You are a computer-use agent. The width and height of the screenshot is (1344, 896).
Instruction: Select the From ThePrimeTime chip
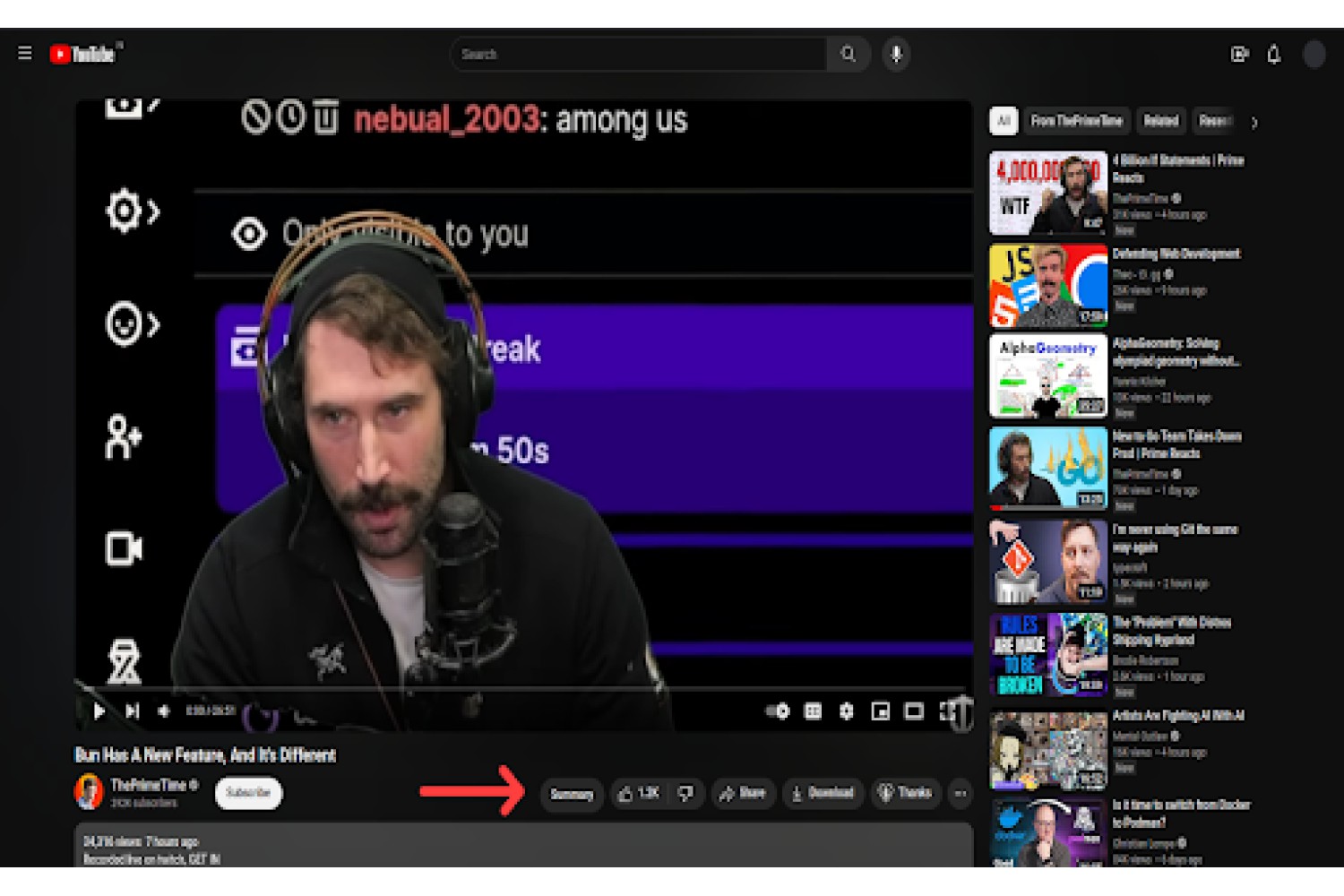tap(1076, 121)
